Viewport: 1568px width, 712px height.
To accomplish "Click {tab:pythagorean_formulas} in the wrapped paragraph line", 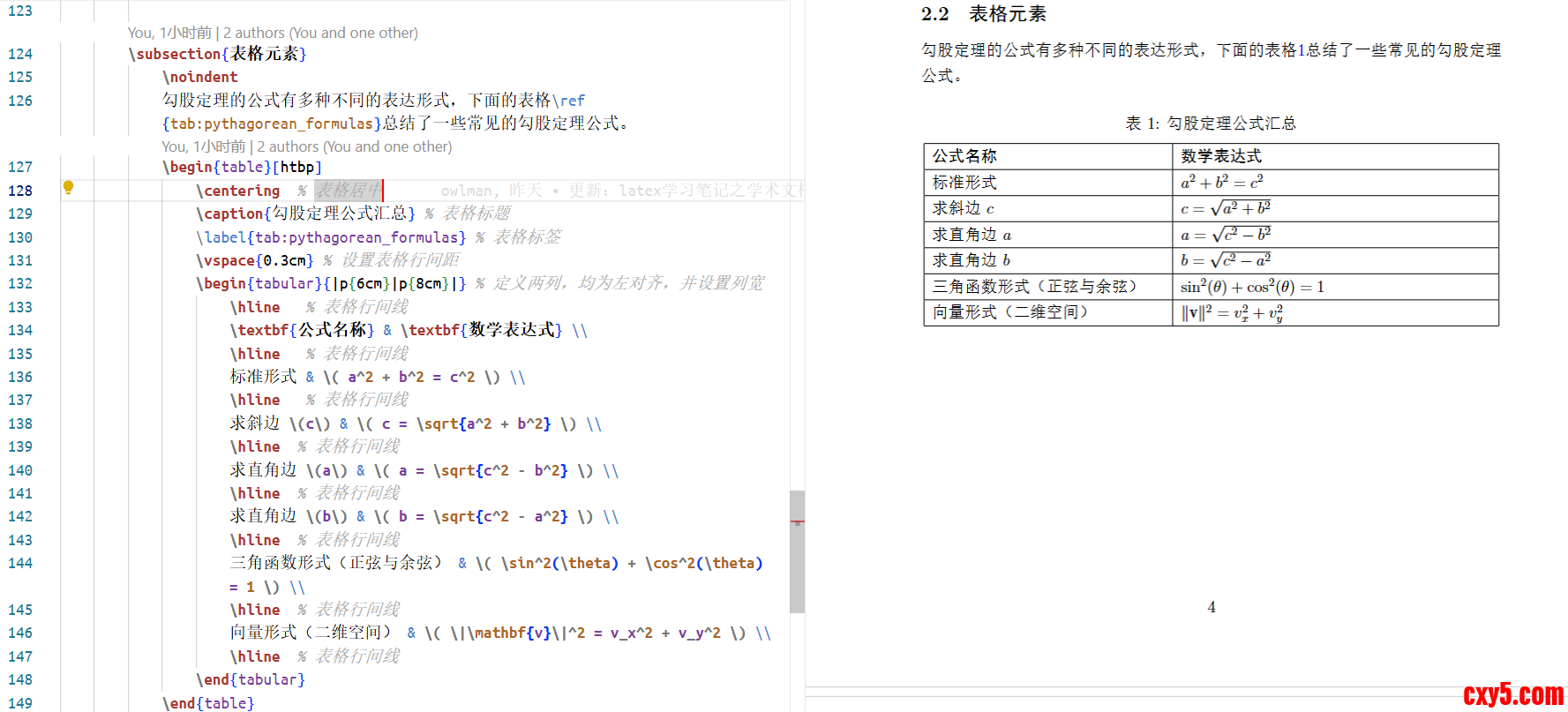I will click(272, 124).
